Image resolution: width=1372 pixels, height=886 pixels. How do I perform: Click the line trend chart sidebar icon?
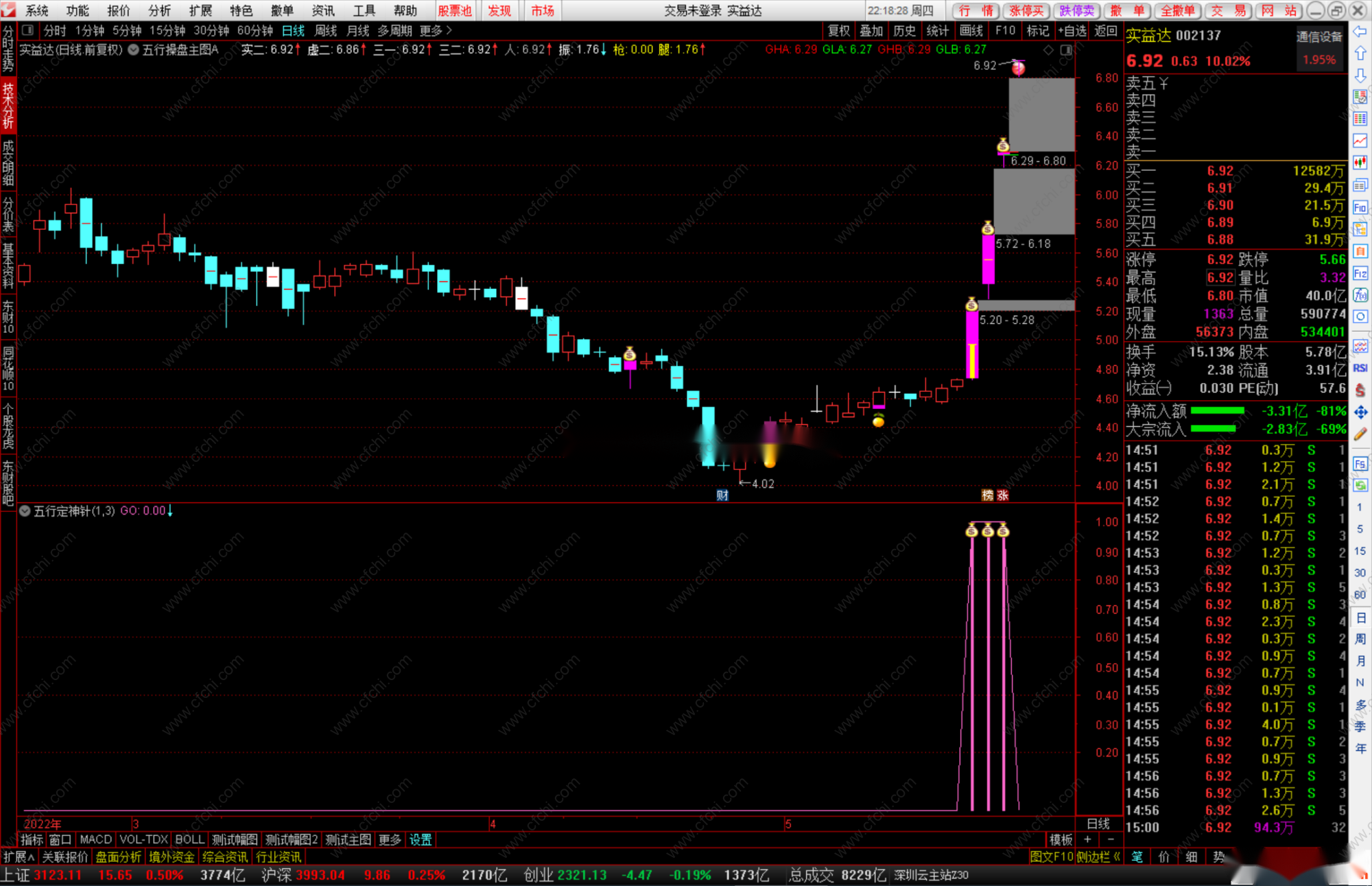click(x=1360, y=141)
